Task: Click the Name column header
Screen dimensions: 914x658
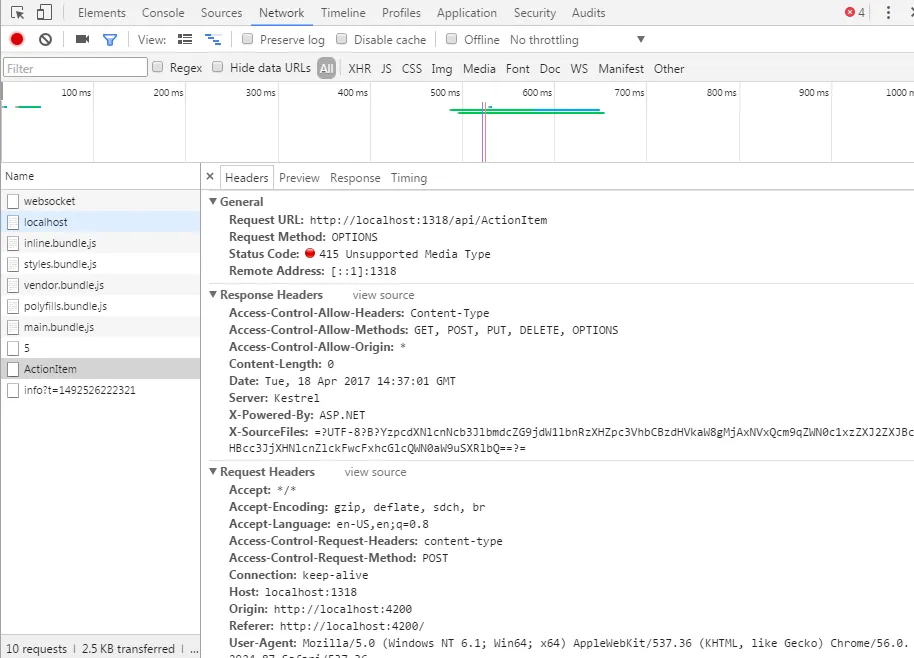Action: click(100, 176)
